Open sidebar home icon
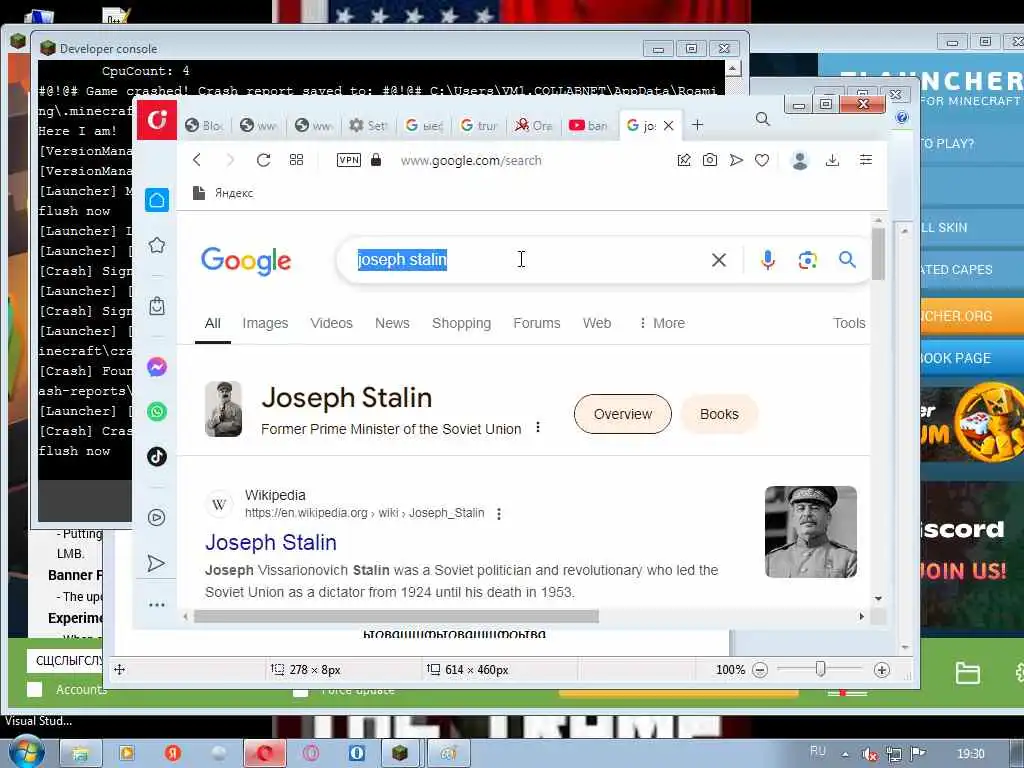The width and height of the screenshot is (1024, 768). (x=157, y=200)
